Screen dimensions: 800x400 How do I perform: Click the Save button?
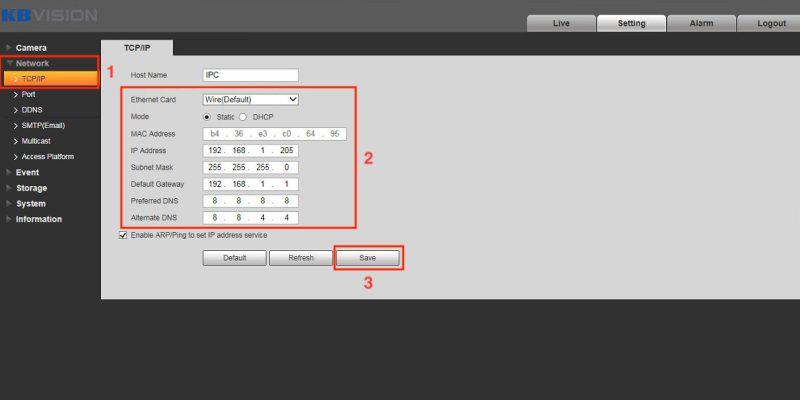click(x=367, y=258)
